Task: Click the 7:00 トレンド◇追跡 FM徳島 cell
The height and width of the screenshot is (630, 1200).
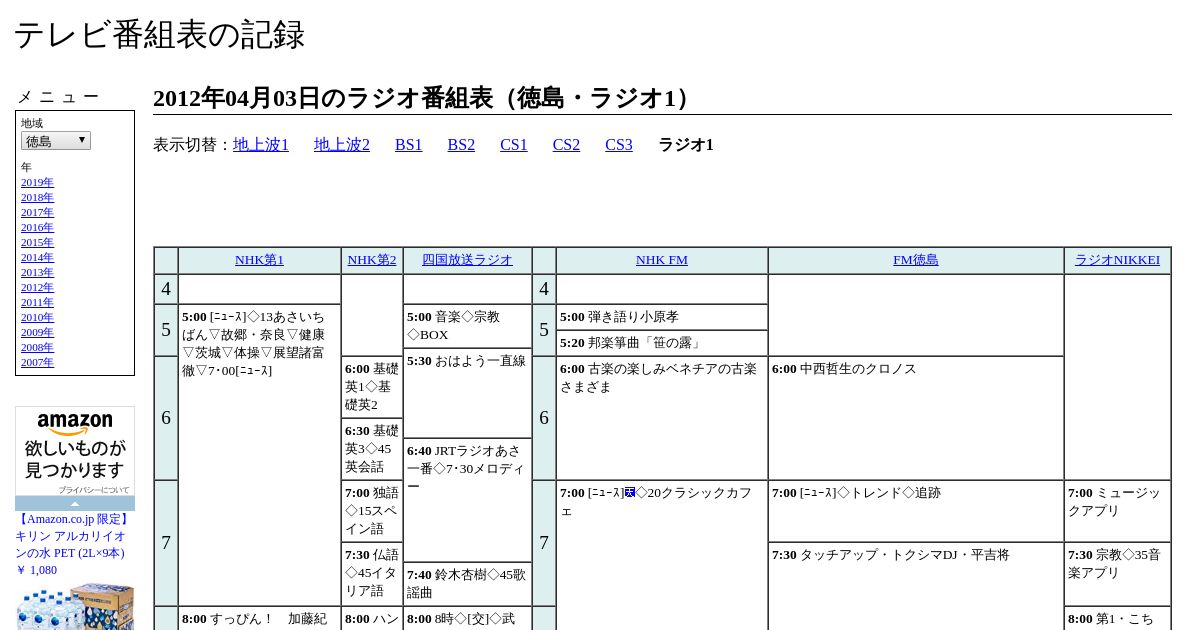Action: [x=916, y=511]
